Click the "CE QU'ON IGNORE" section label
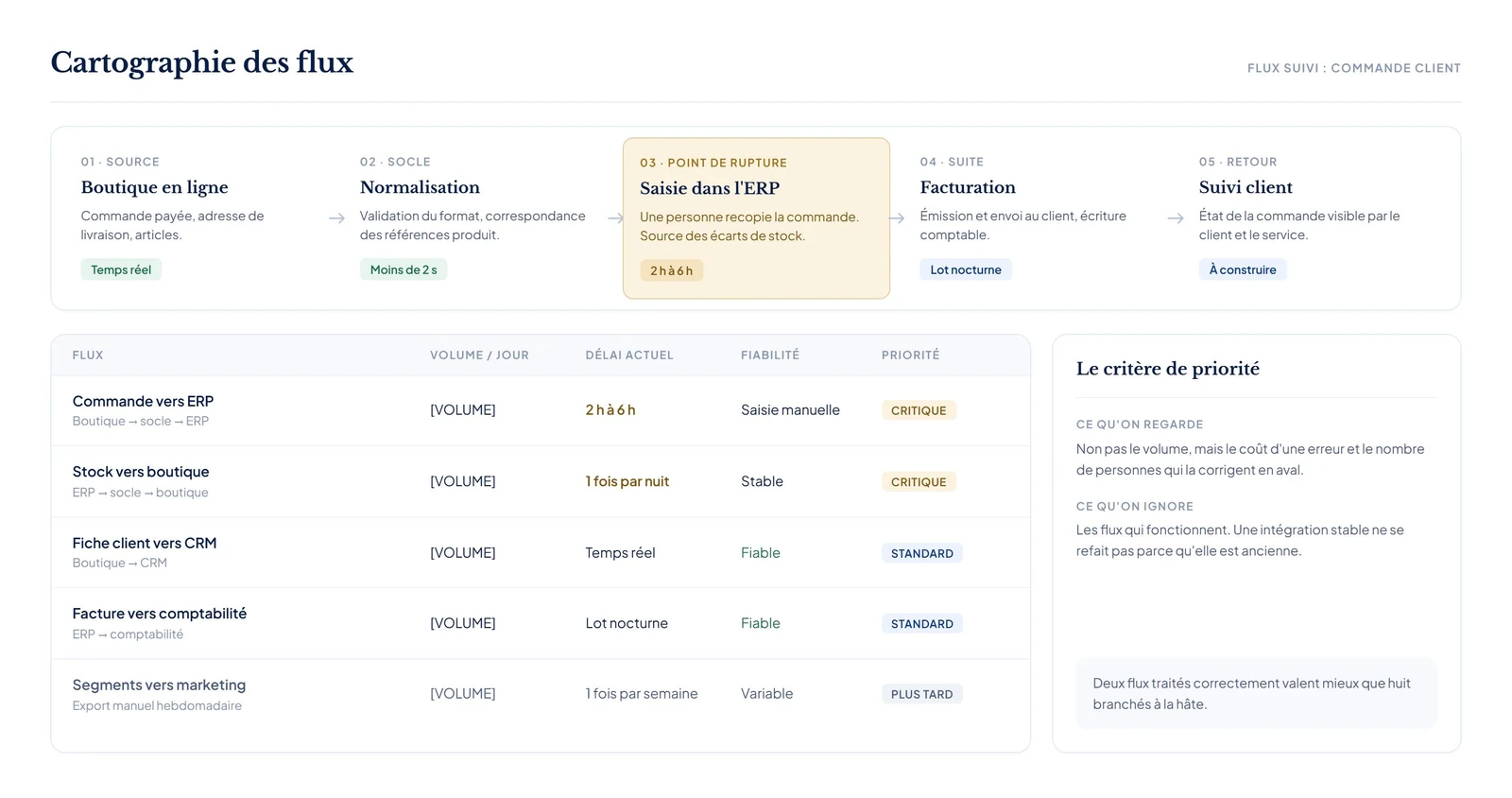The image size is (1512, 798). click(x=1135, y=507)
